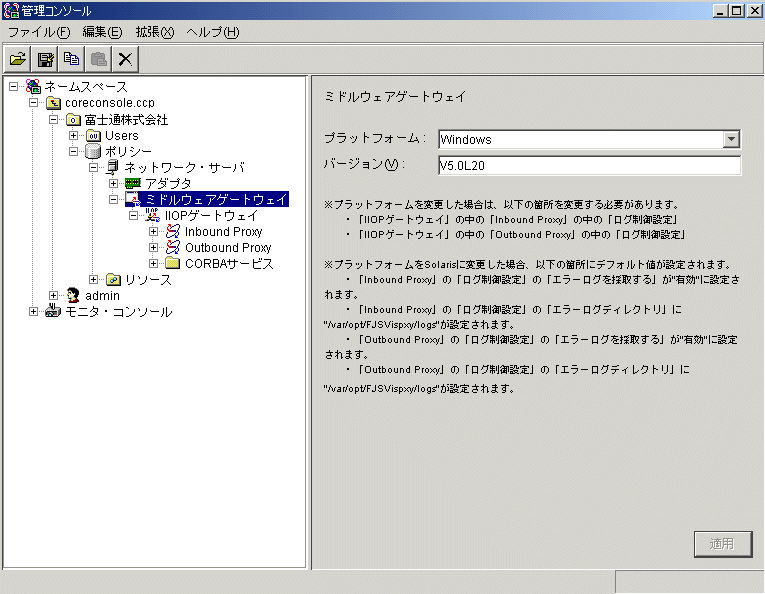Viewport: 765px width, 594px height.
Task: Collapse the ネームスペース root node
Action: pyautogui.click(x=14, y=87)
